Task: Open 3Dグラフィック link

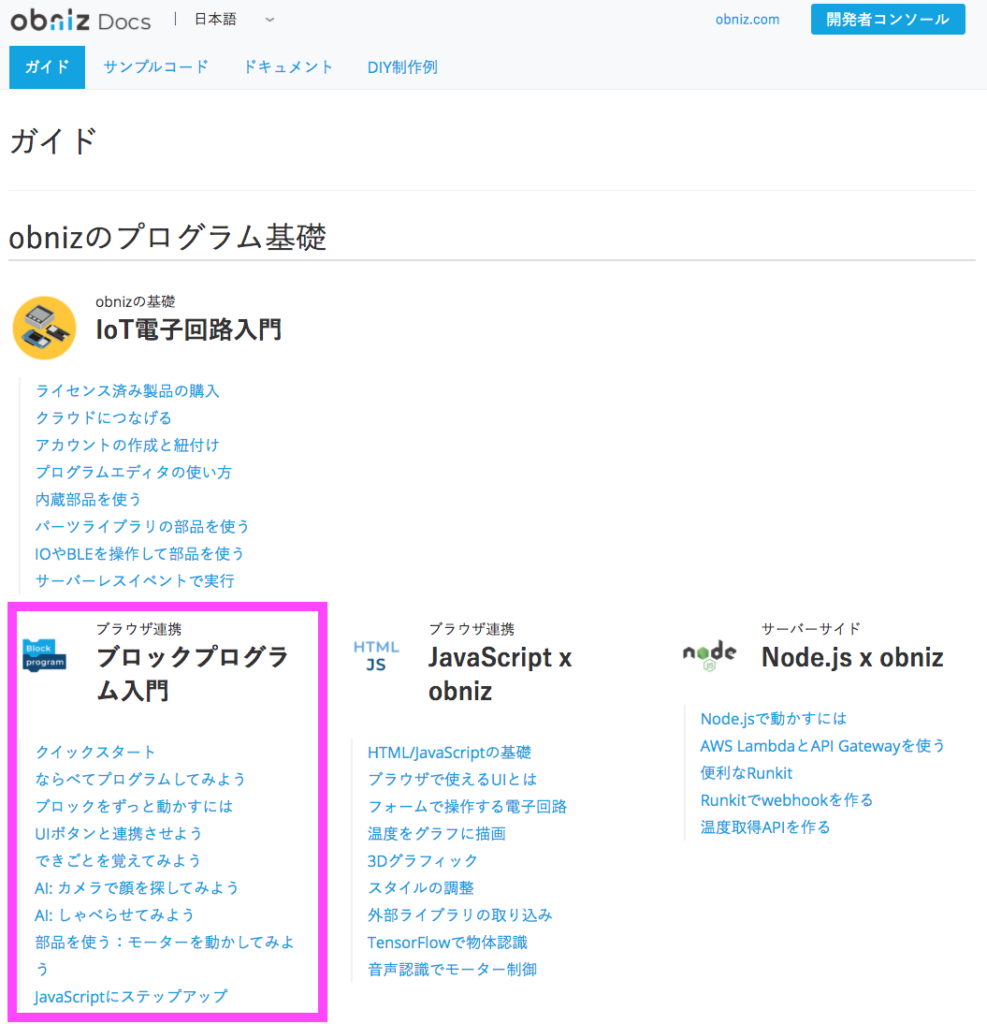Action: click(423, 861)
